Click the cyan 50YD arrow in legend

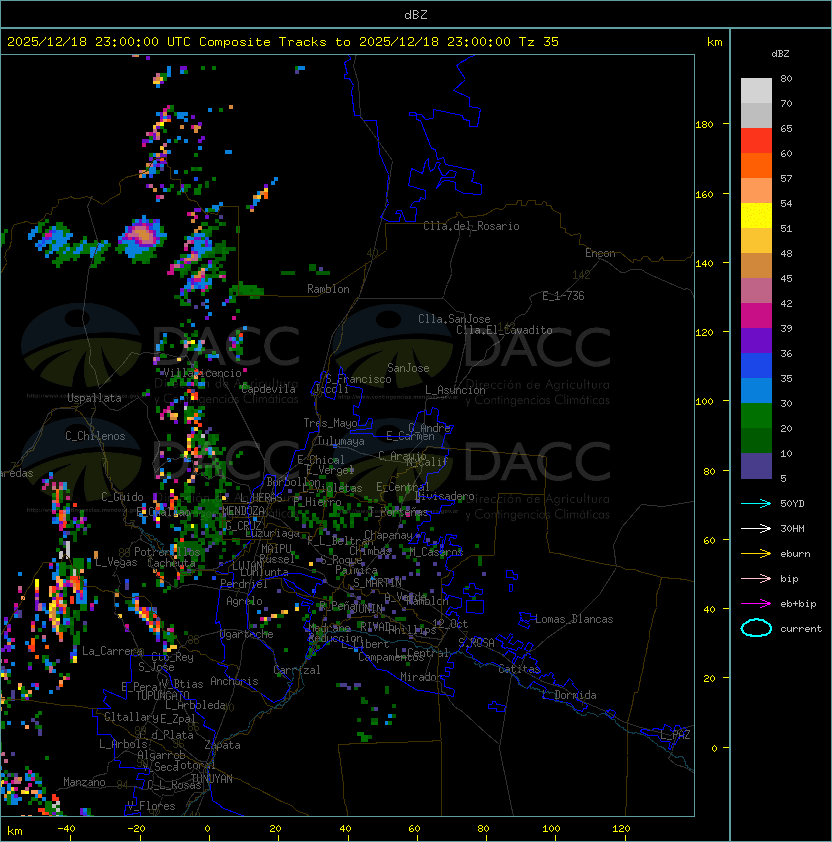click(x=756, y=503)
